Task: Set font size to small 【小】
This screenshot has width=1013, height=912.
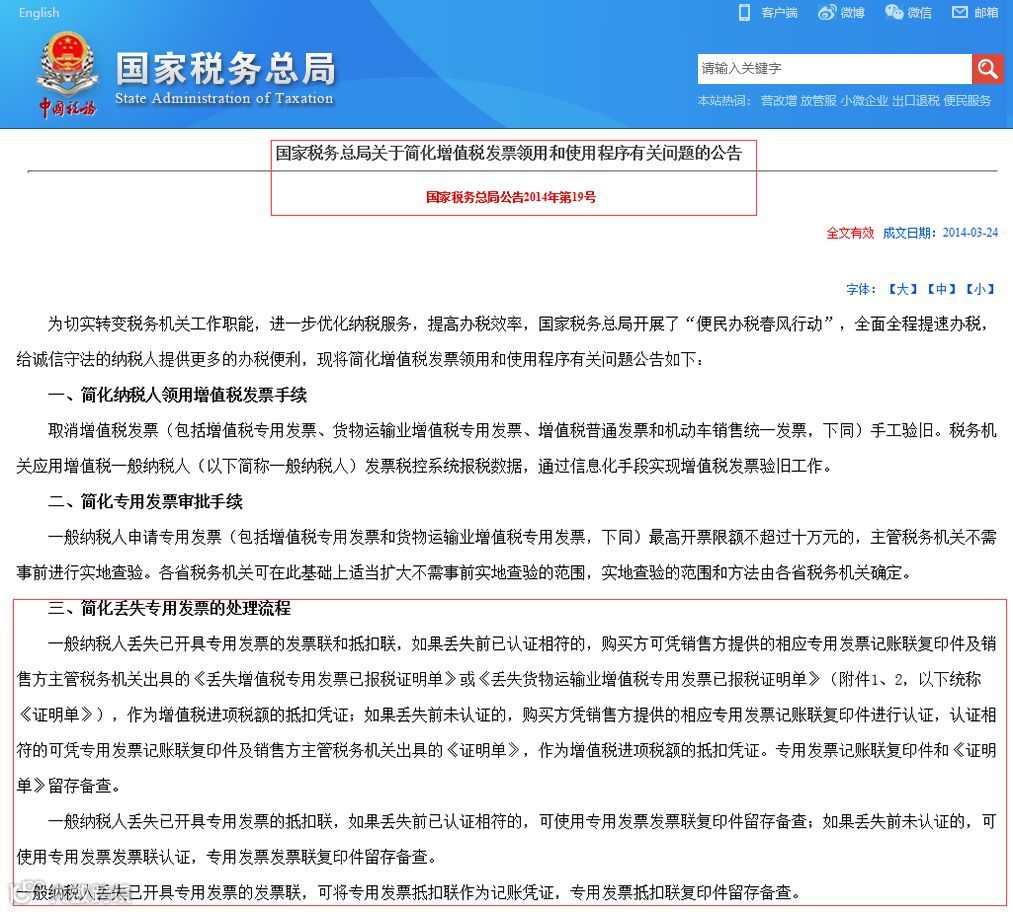Action: 980,289
